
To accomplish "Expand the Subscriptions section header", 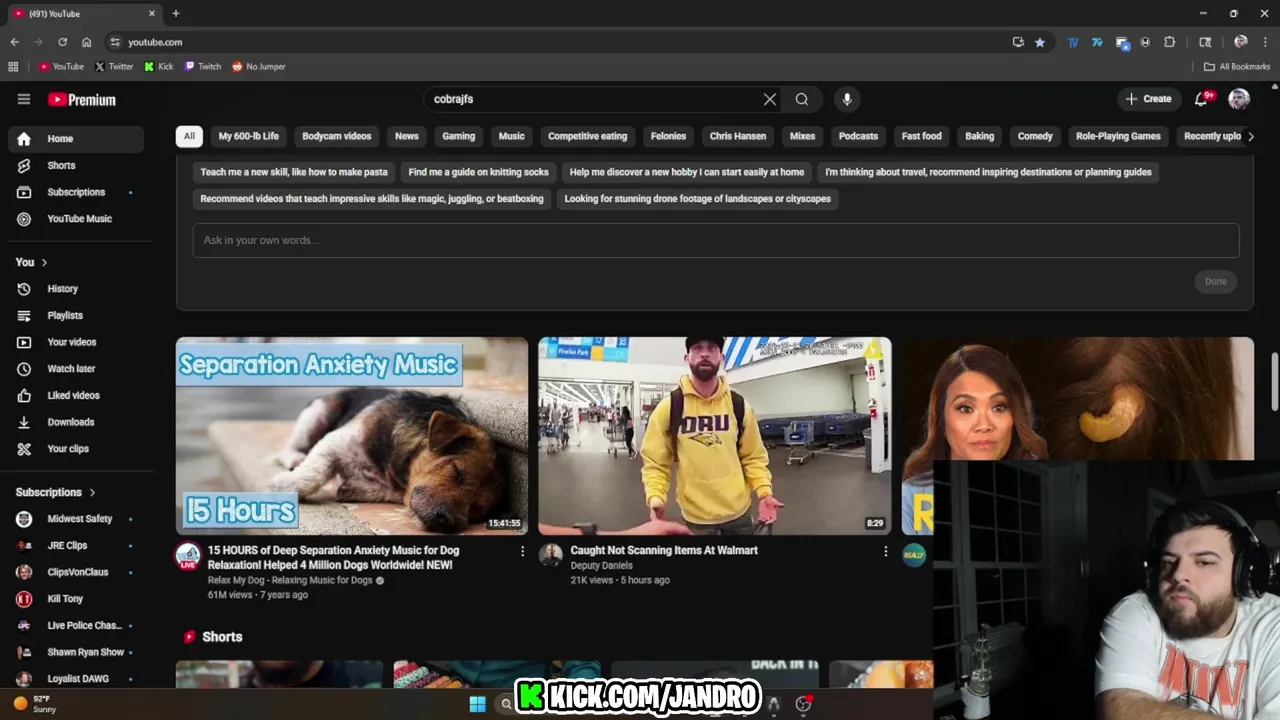I will [x=55, y=492].
